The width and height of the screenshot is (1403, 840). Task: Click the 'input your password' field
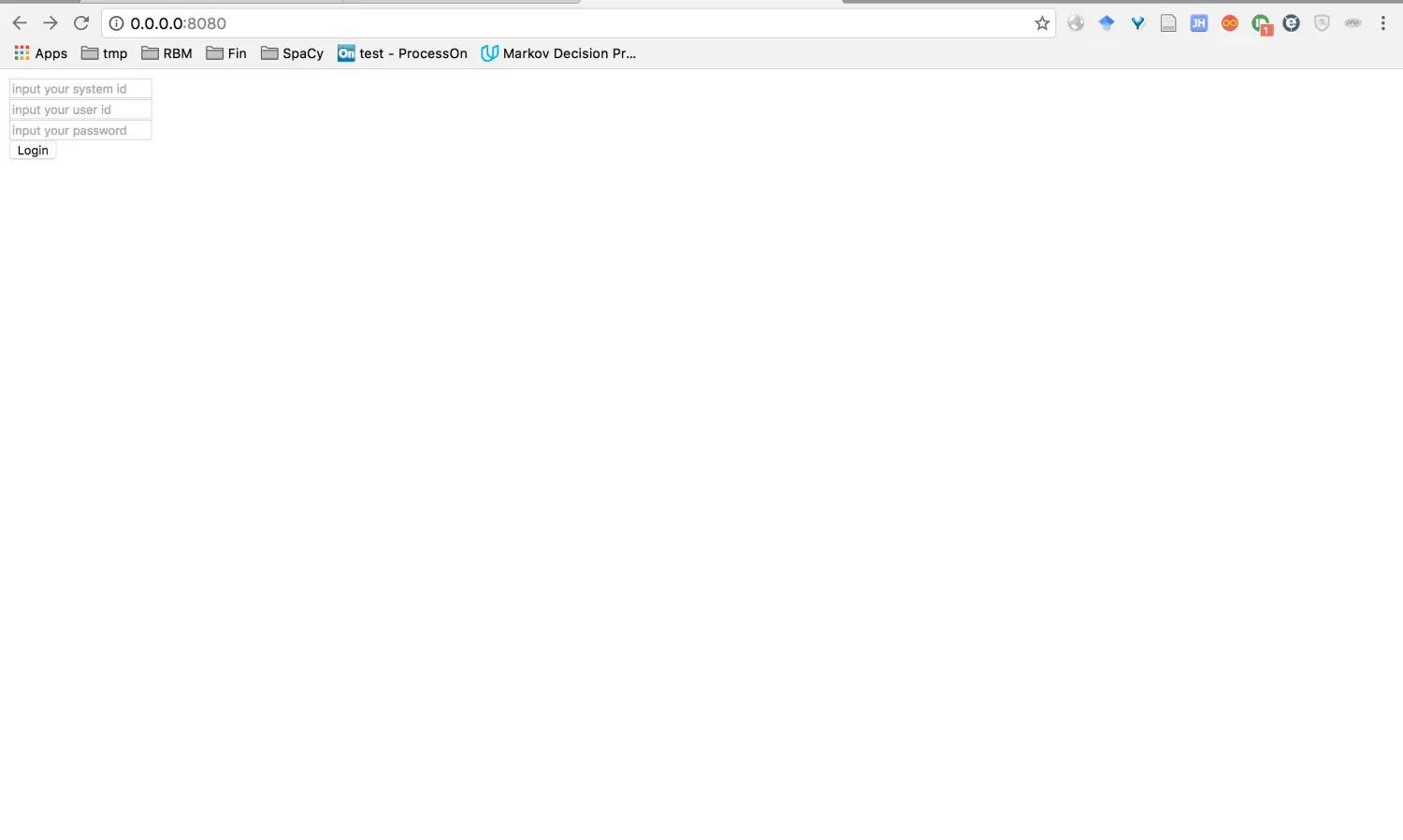[x=80, y=130]
